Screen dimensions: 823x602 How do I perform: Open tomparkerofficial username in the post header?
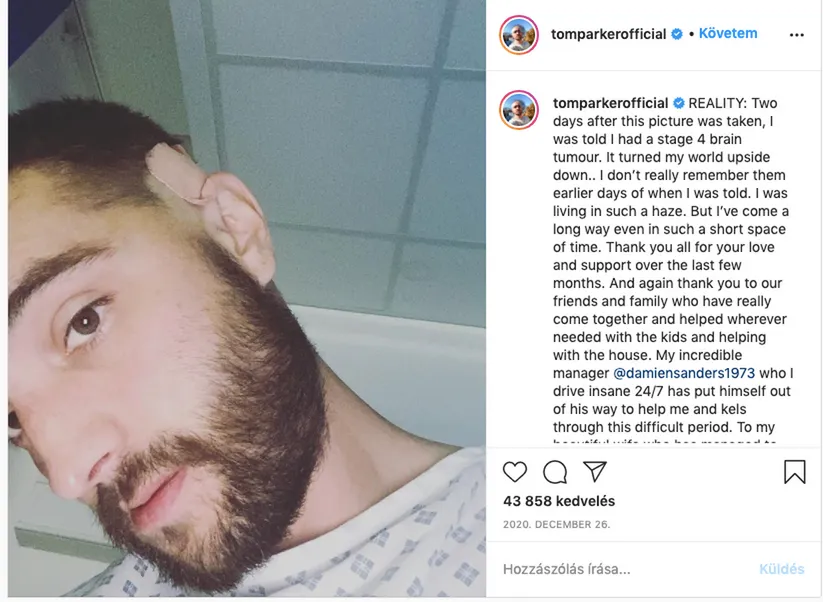[608, 34]
